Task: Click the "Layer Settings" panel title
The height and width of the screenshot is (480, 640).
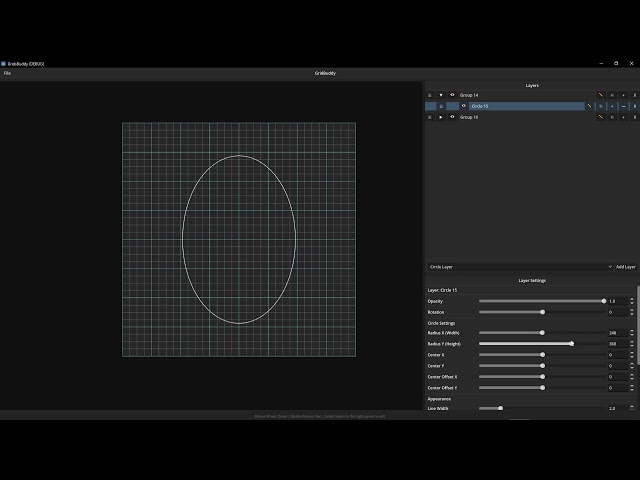Action: point(532,281)
